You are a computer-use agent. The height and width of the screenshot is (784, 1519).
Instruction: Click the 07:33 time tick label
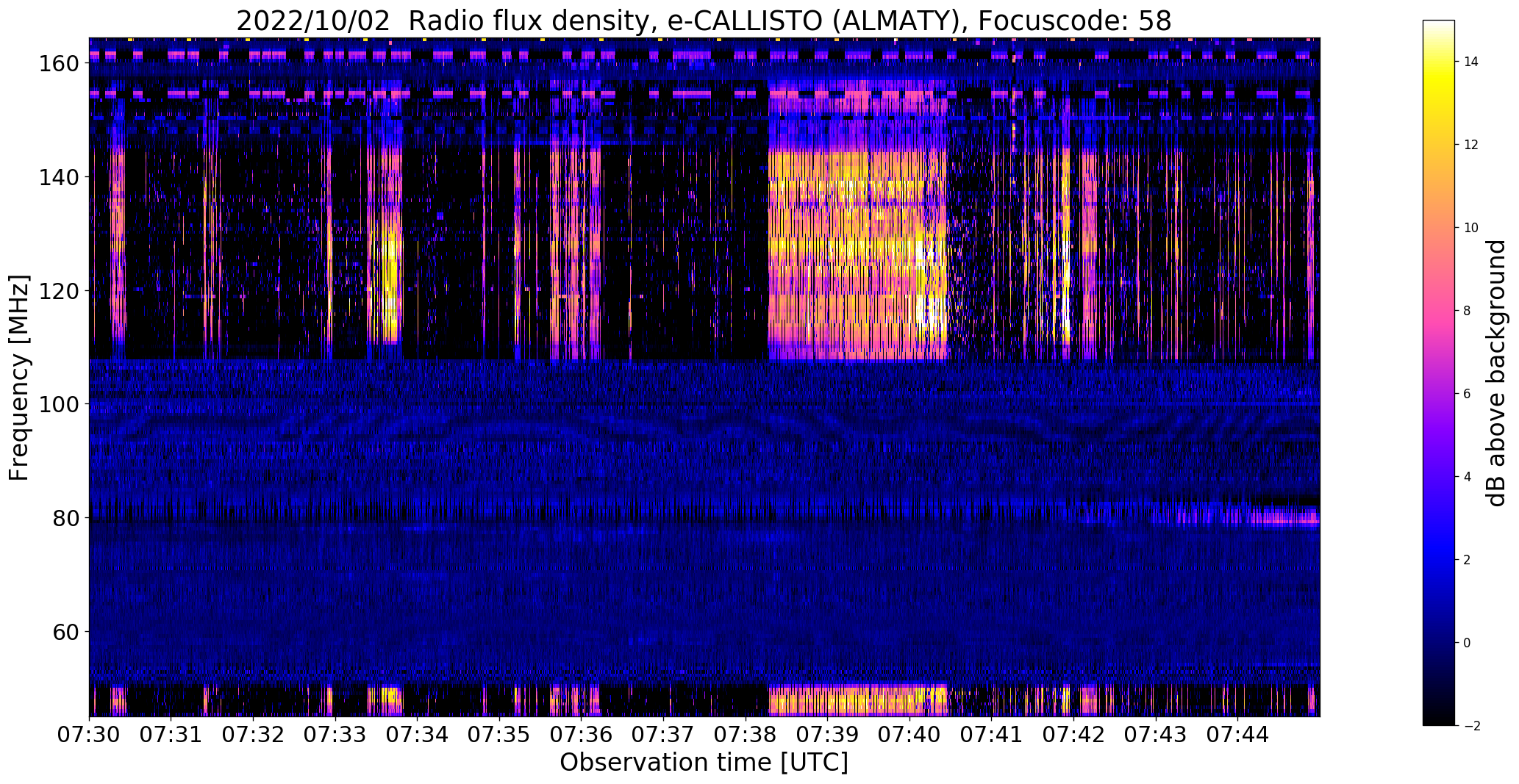click(x=335, y=735)
